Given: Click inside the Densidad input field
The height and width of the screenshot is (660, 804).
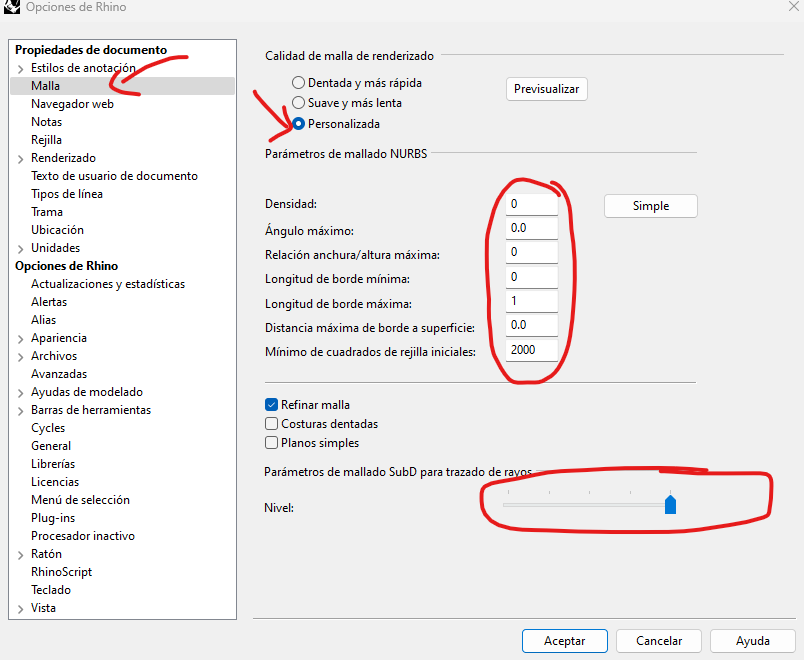Looking at the screenshot, I should click(532, 204).
